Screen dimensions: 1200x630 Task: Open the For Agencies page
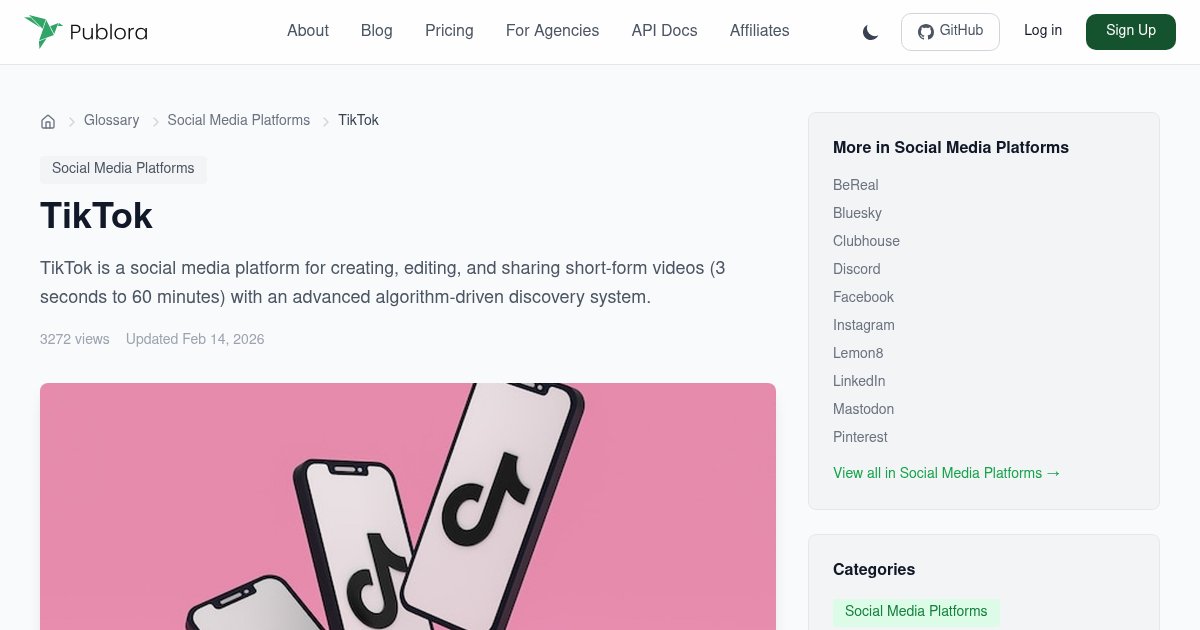[553, 31]
